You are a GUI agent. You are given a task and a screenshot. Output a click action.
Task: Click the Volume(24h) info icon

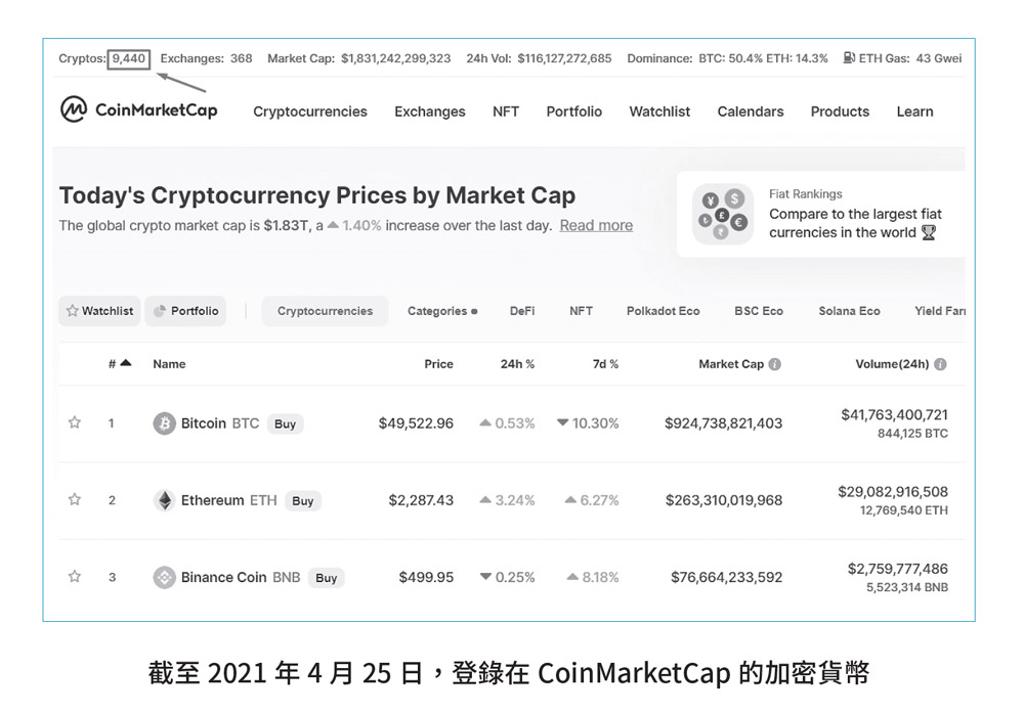pyautogui.click(x=940, y=364)
